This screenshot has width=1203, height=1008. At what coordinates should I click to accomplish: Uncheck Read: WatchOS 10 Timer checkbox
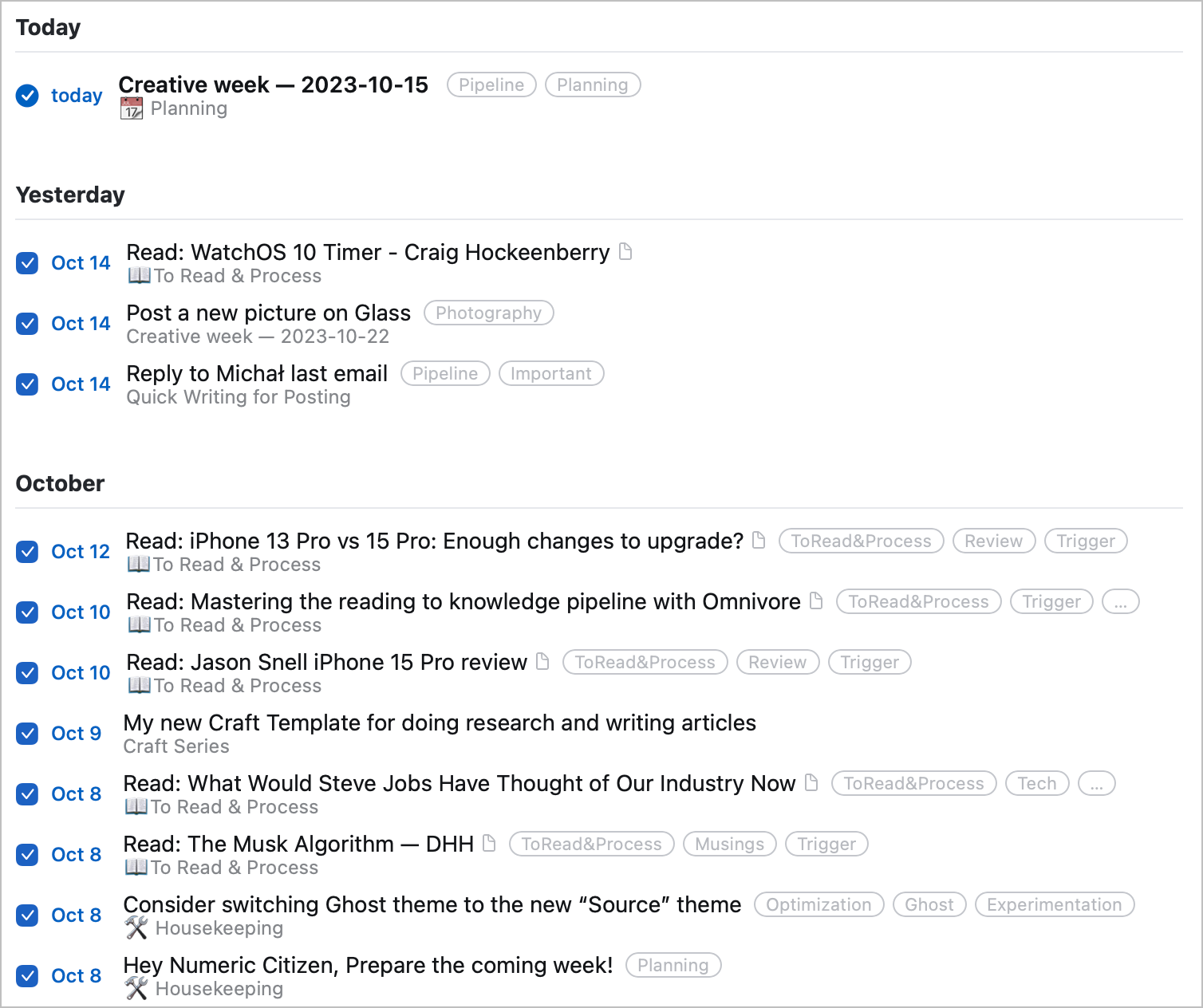pos(27,263)
